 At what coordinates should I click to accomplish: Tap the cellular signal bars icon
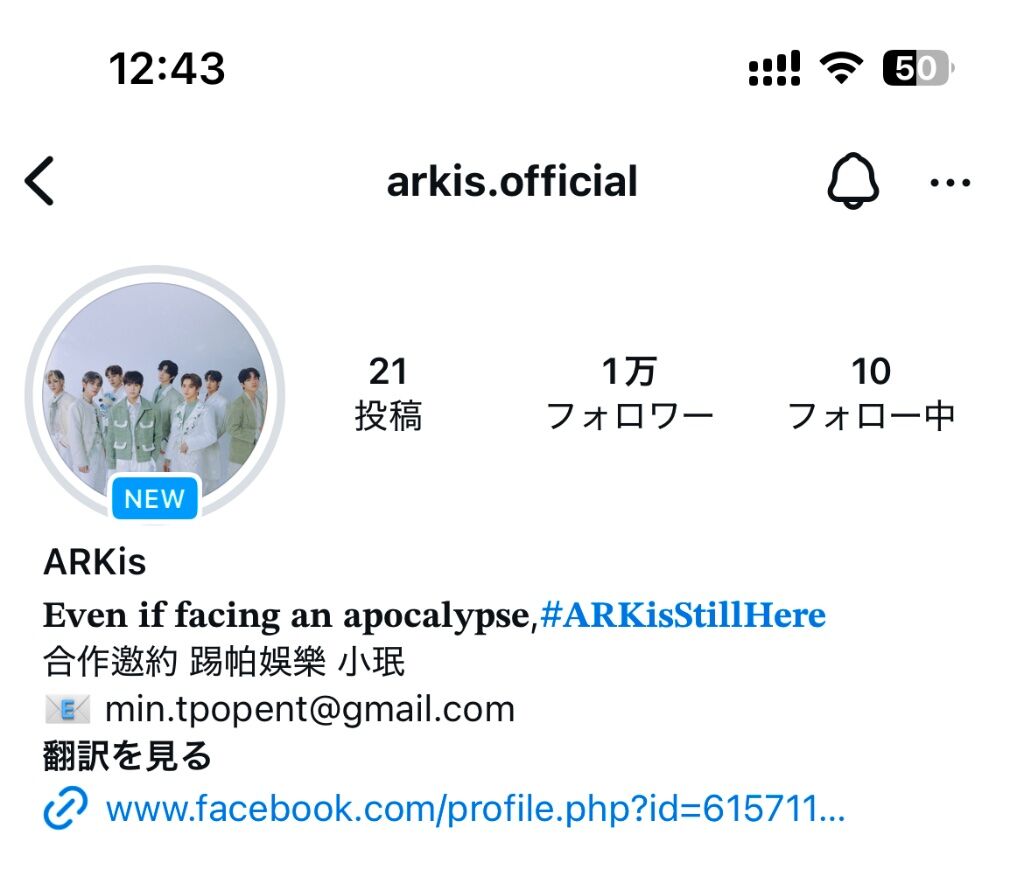click(x=774, y=69)
